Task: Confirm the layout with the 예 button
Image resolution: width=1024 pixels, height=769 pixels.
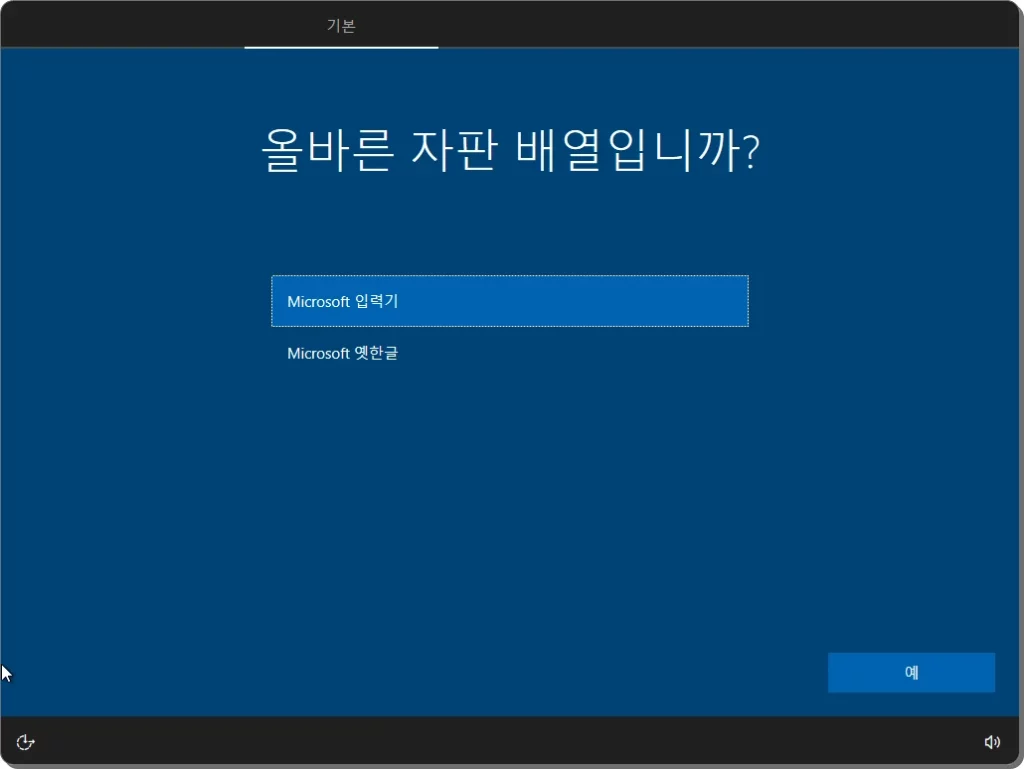Action: 911,672
